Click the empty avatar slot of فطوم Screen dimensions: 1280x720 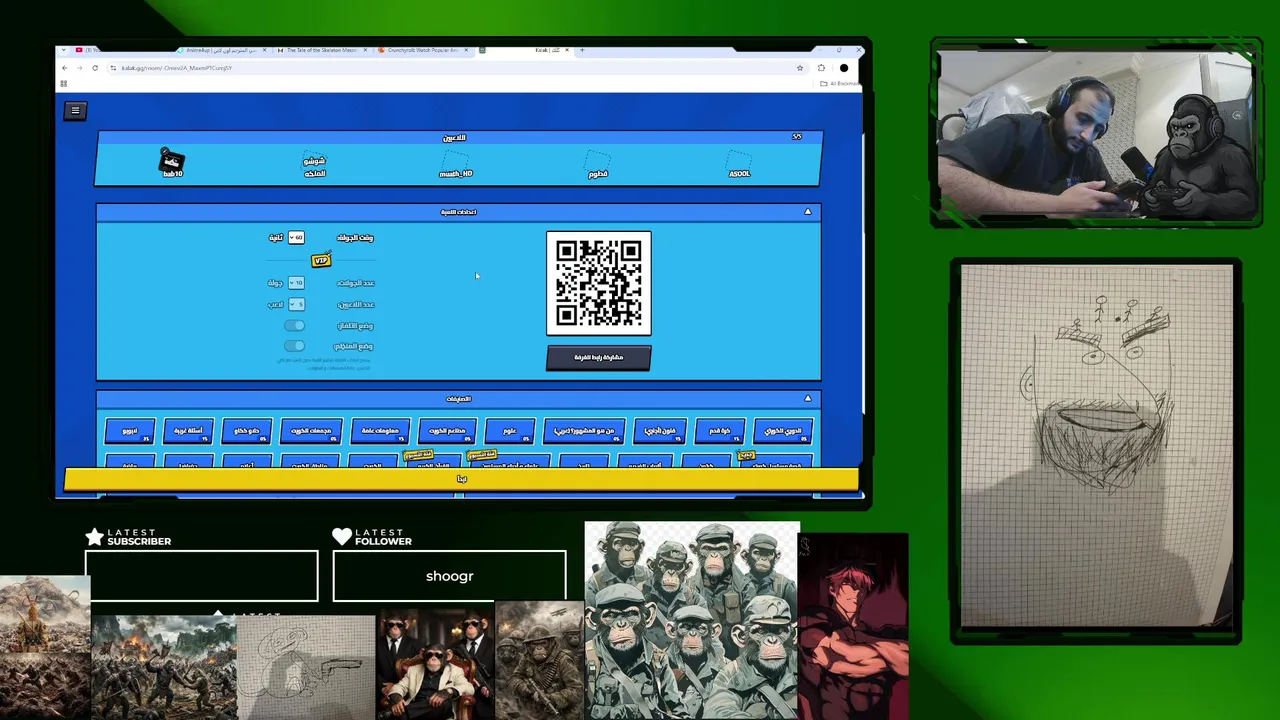tap(598, 159)
